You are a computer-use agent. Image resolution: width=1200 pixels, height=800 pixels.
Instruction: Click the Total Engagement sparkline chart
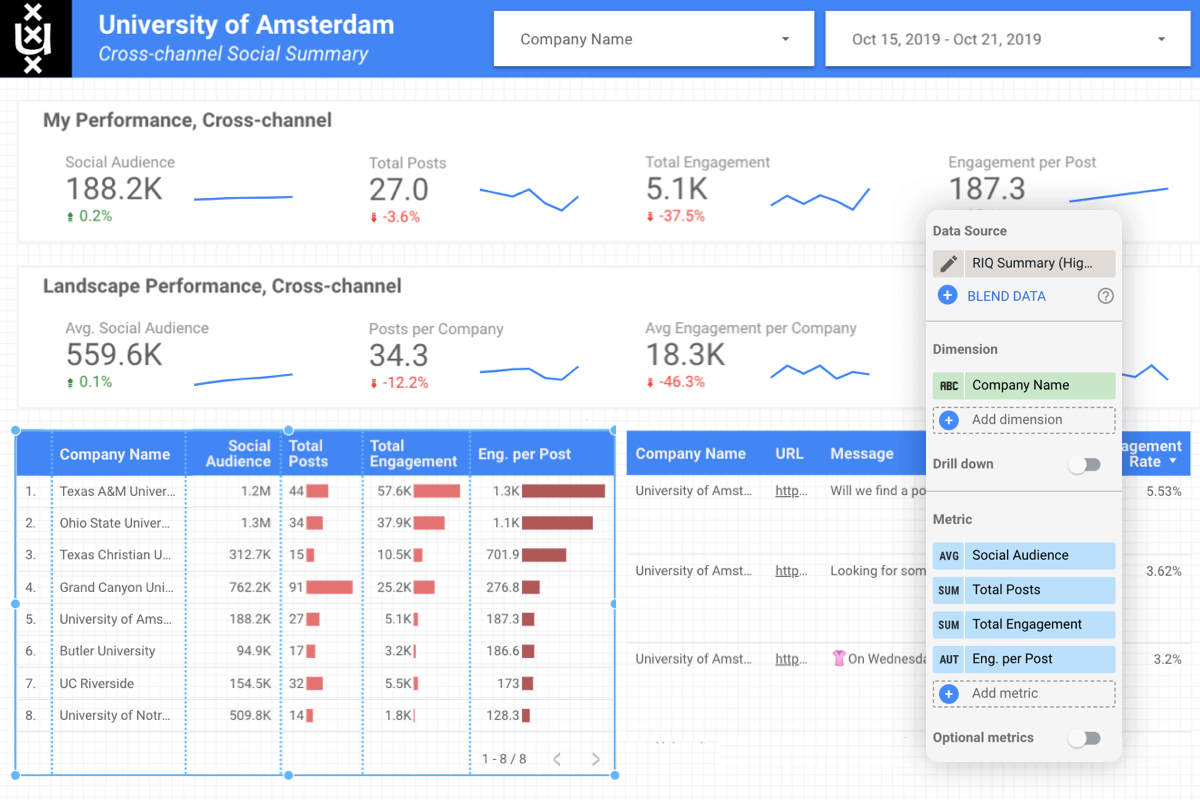(820, 199)
